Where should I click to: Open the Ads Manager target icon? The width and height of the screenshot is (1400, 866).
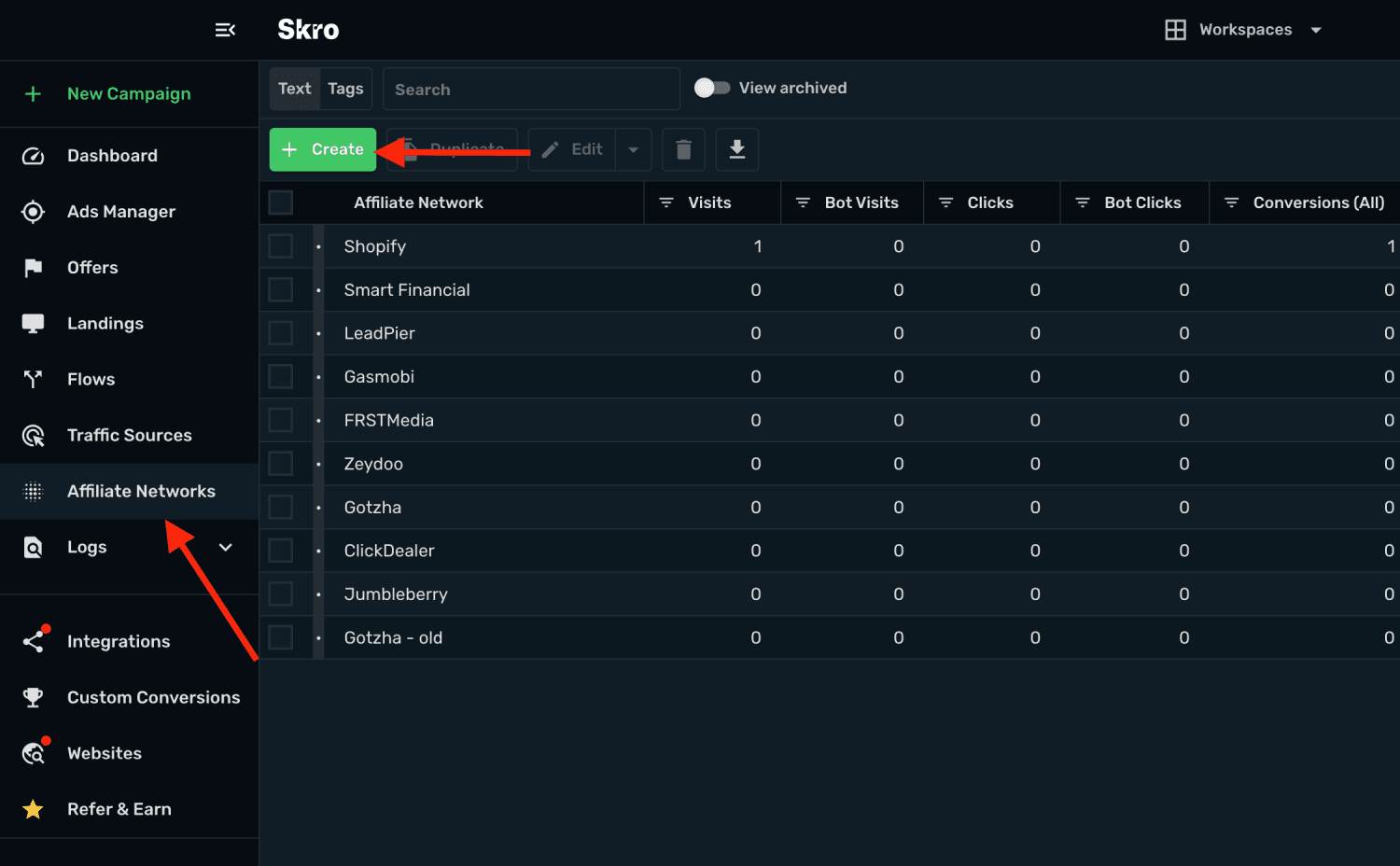[33, 212]
